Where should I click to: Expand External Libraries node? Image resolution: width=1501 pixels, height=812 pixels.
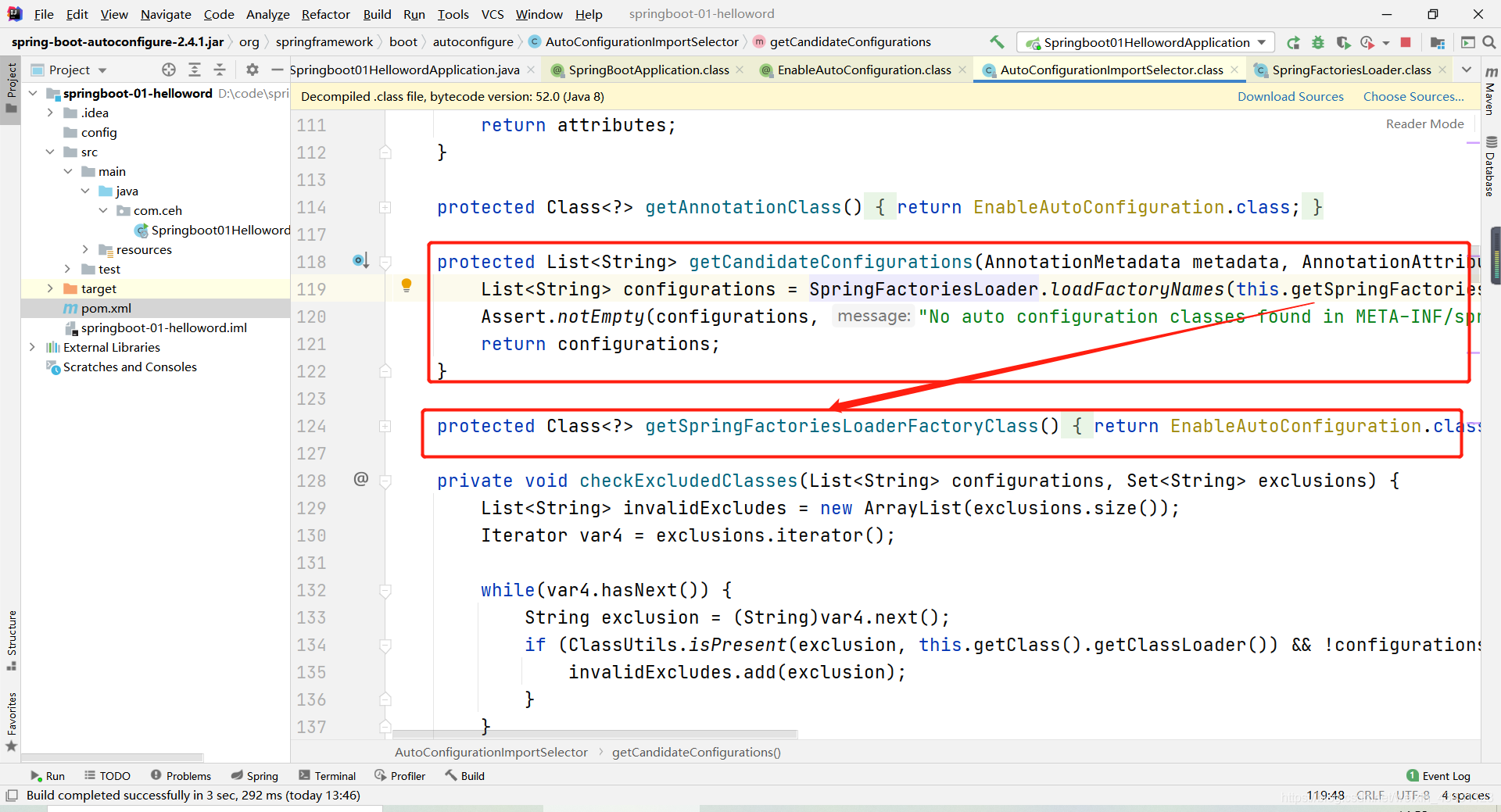tap(32, 347)
